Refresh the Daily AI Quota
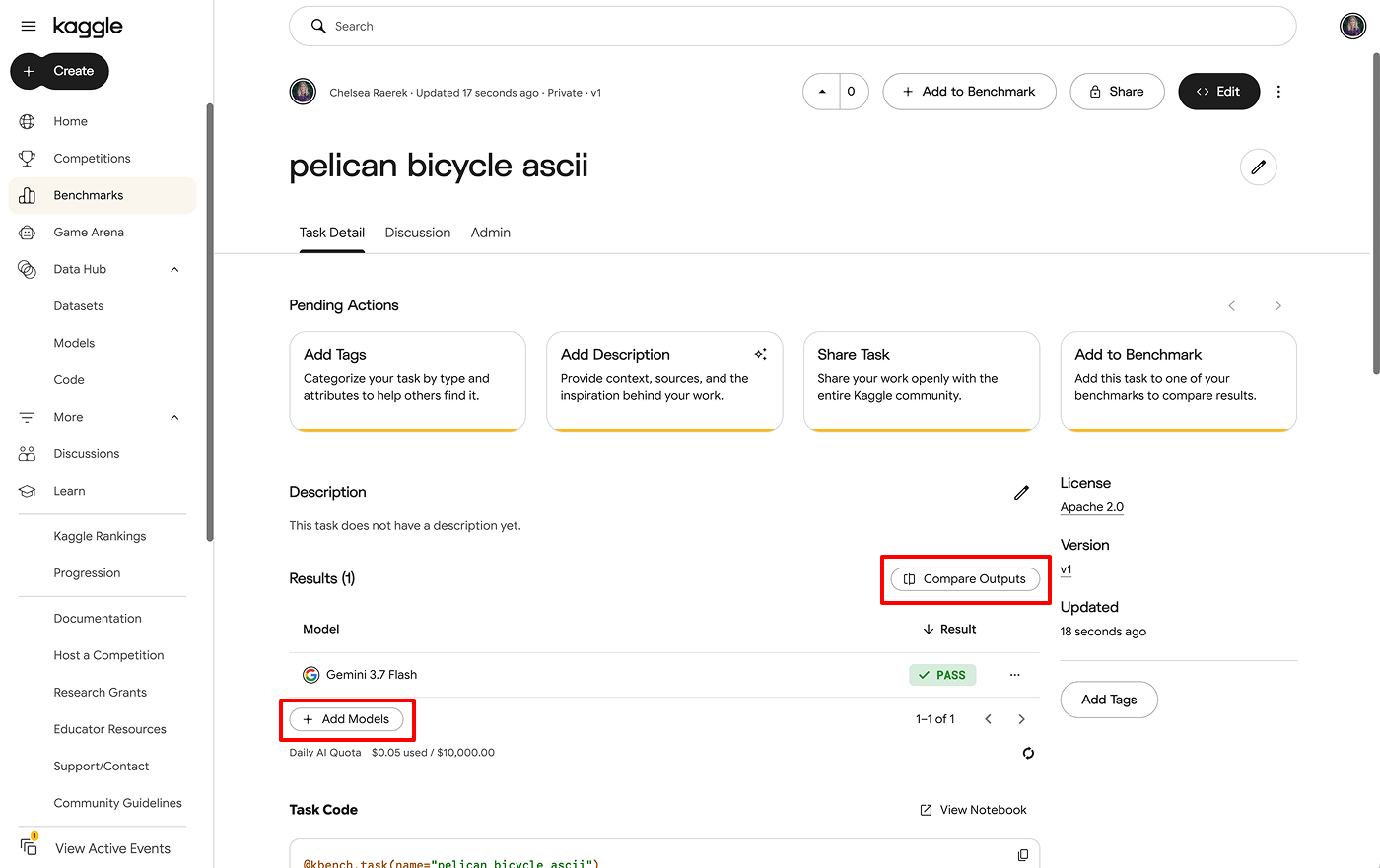The width and height of the screenshot is (1380, 868). [1028, 753]
